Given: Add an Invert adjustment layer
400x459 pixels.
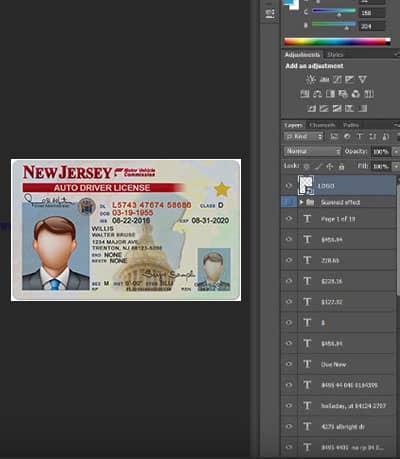Looking at the screenshot, I should tap(311, 108).
